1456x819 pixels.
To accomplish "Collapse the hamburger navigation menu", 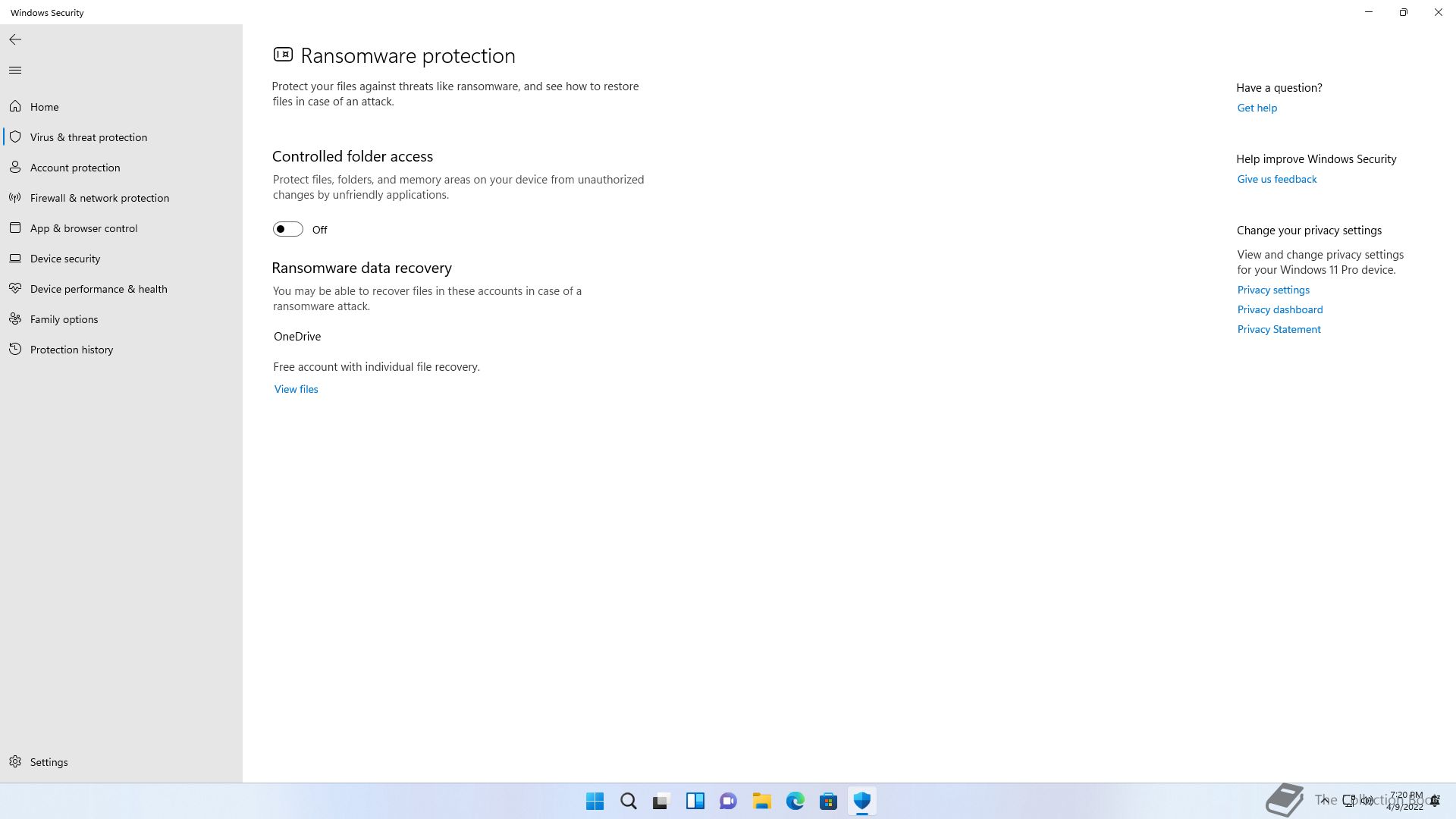I will coord(15,70).
